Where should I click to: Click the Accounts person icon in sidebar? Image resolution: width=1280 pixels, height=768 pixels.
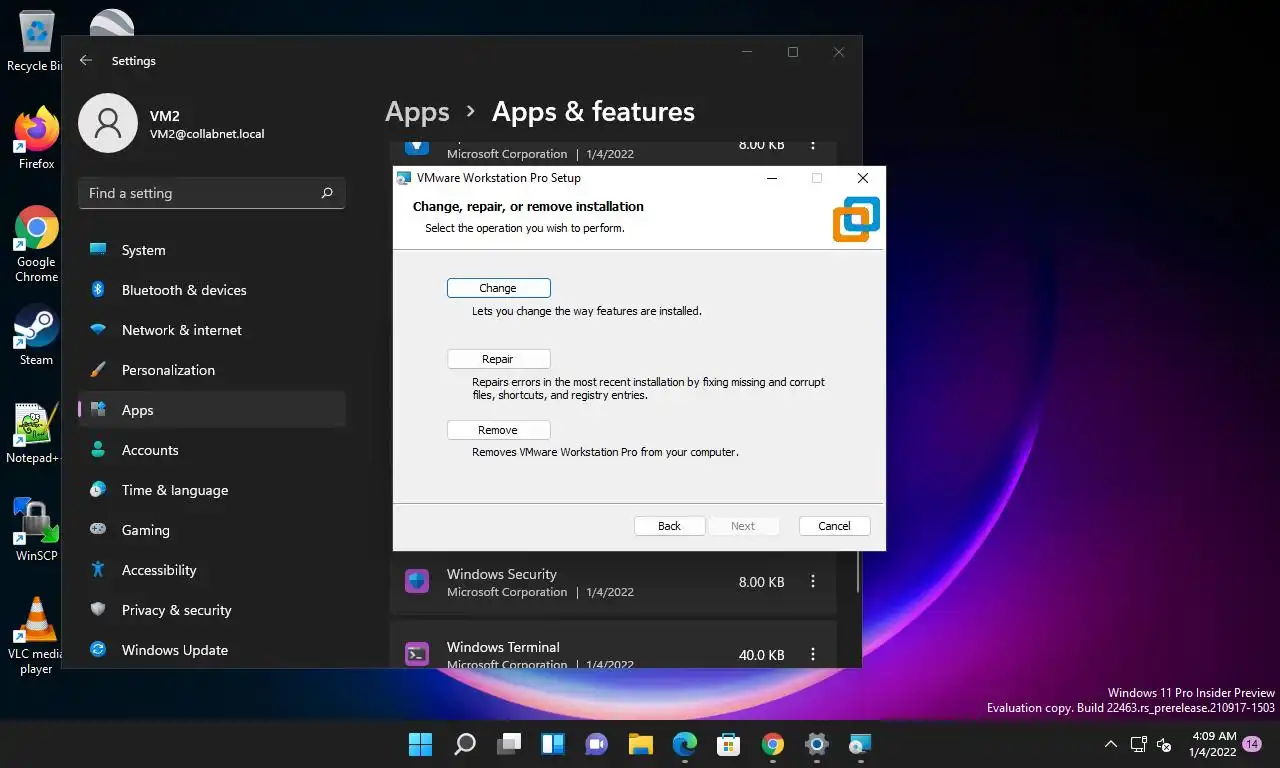(98, 450)
